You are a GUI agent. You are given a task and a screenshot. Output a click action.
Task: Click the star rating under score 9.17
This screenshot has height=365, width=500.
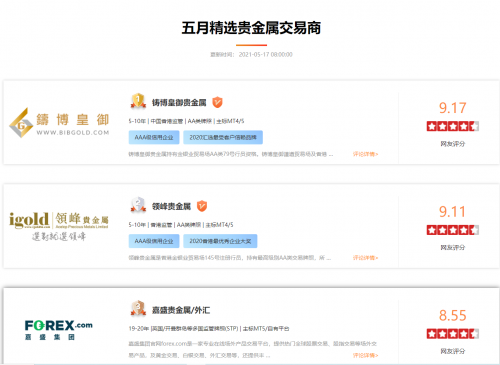click(x=453, y=126)
